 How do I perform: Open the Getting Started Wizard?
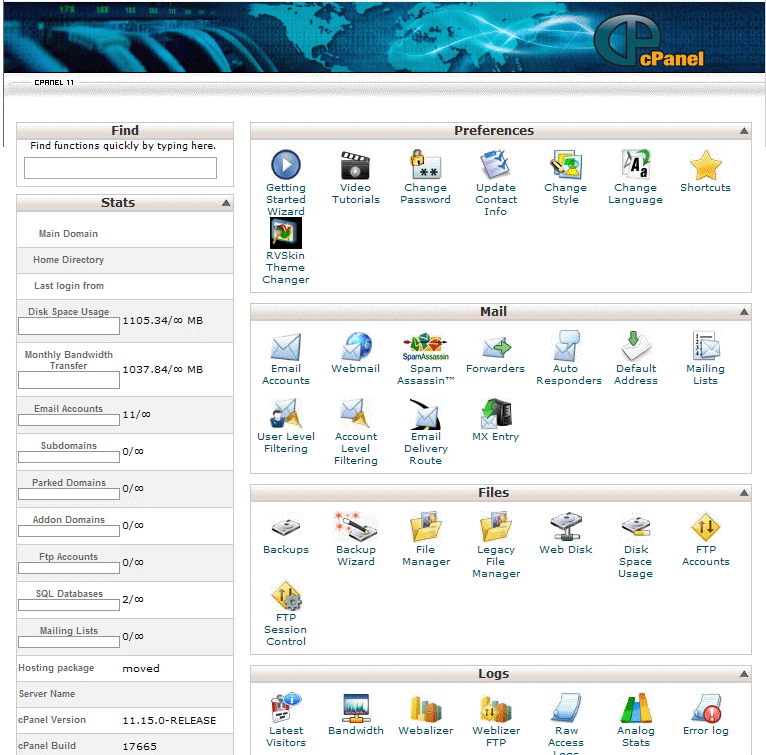pyautogui.click(x=286, y=183)
